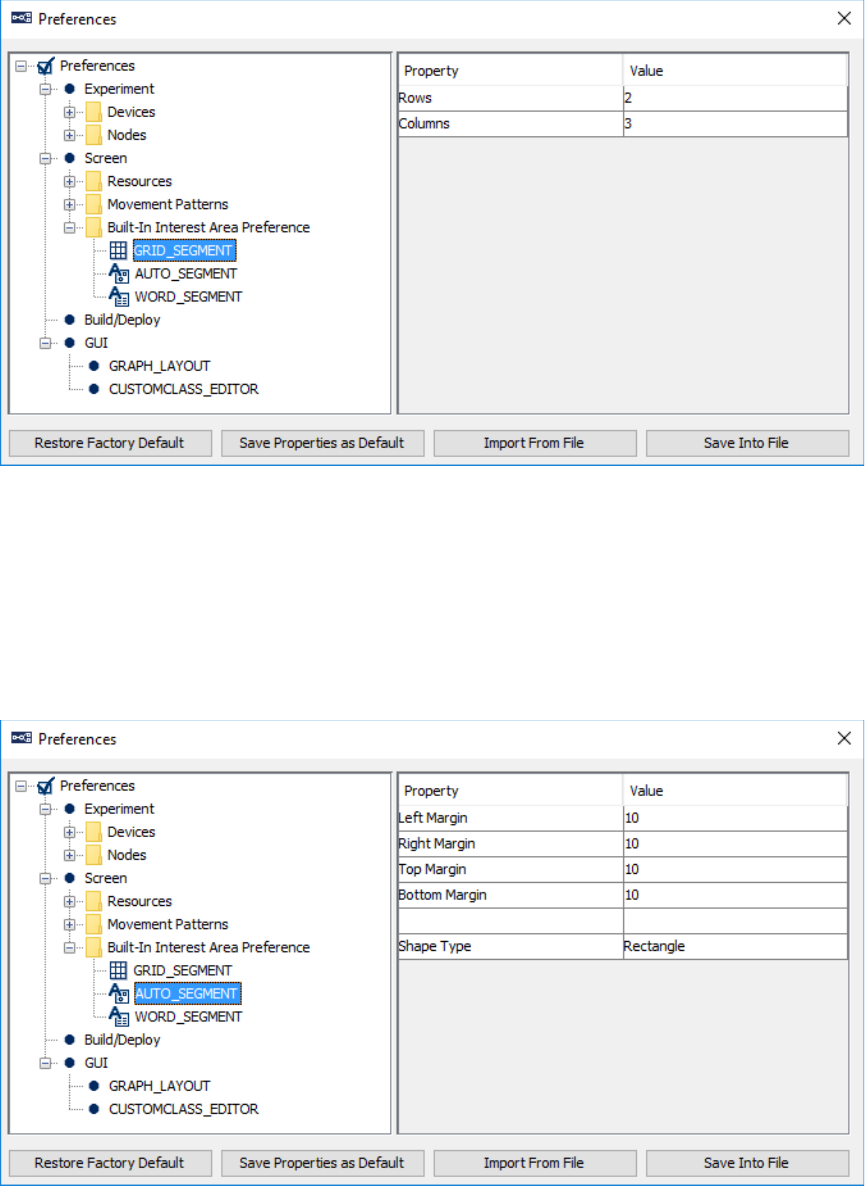Select Build/Deploy in bottom window tree
Screen dimensions: 865x1186
click(122, 1040)
